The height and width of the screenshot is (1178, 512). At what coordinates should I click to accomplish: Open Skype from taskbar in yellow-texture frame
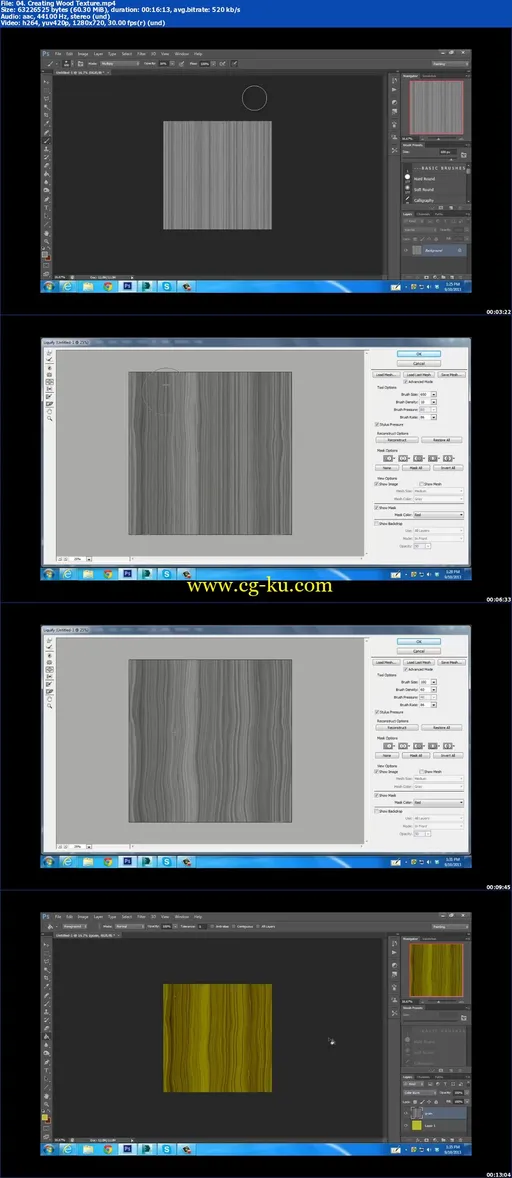[x=167, y=1149]
